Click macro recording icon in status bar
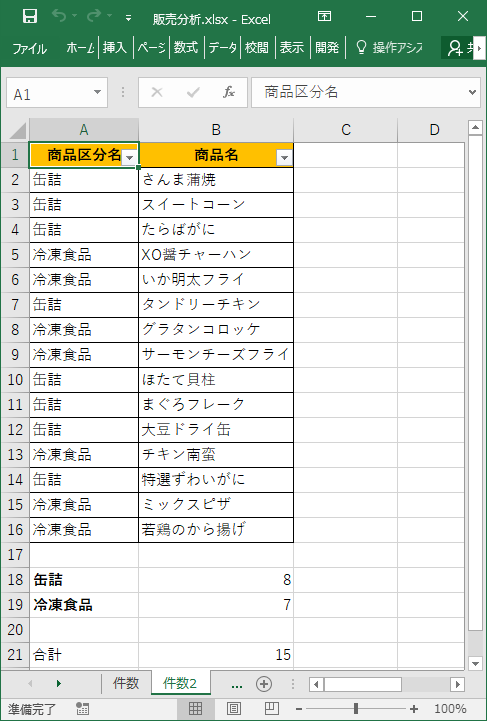The image size is (487, 721). (x=83, y=709)
